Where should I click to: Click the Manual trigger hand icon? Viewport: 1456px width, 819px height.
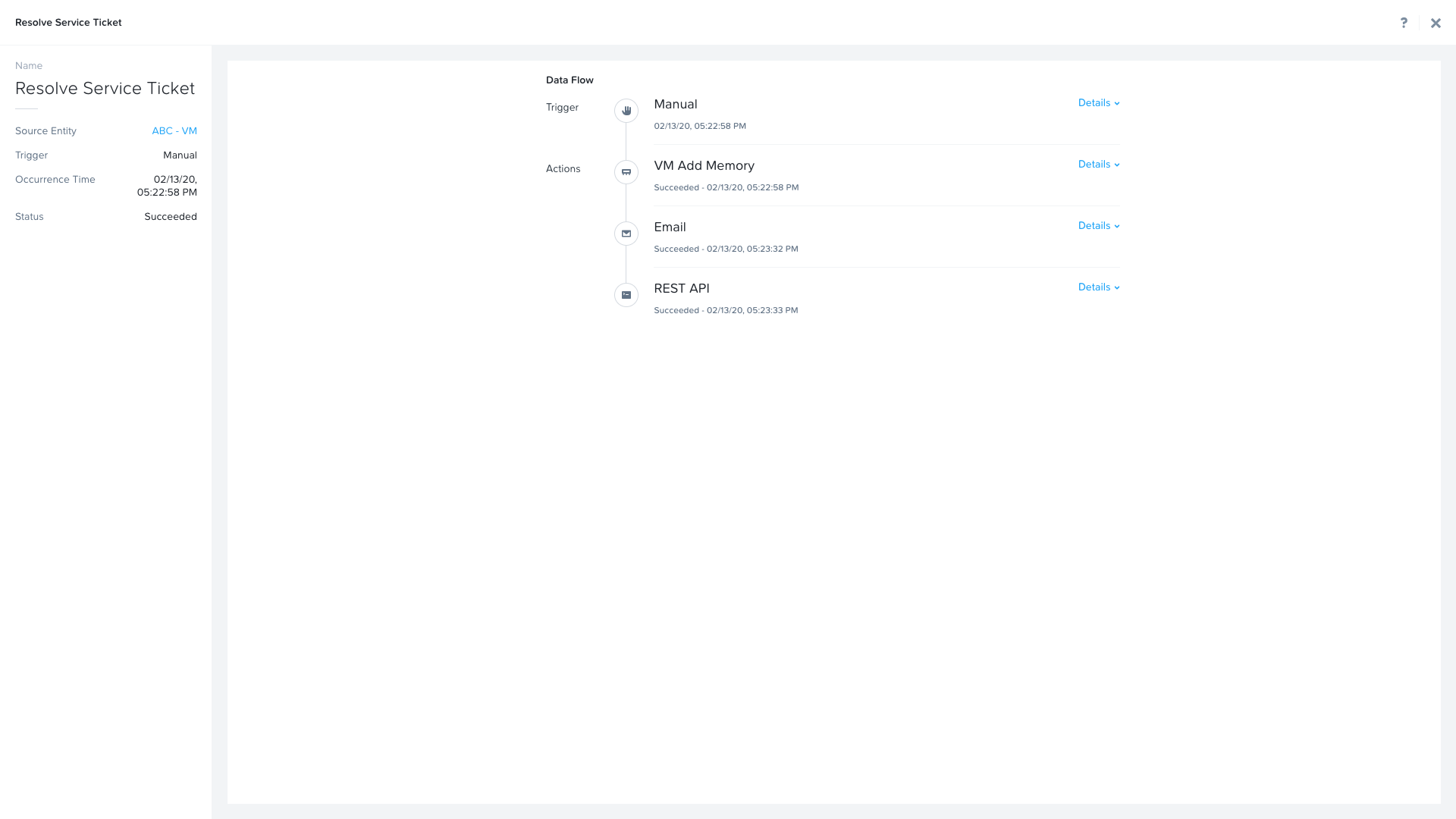(626, 111)
